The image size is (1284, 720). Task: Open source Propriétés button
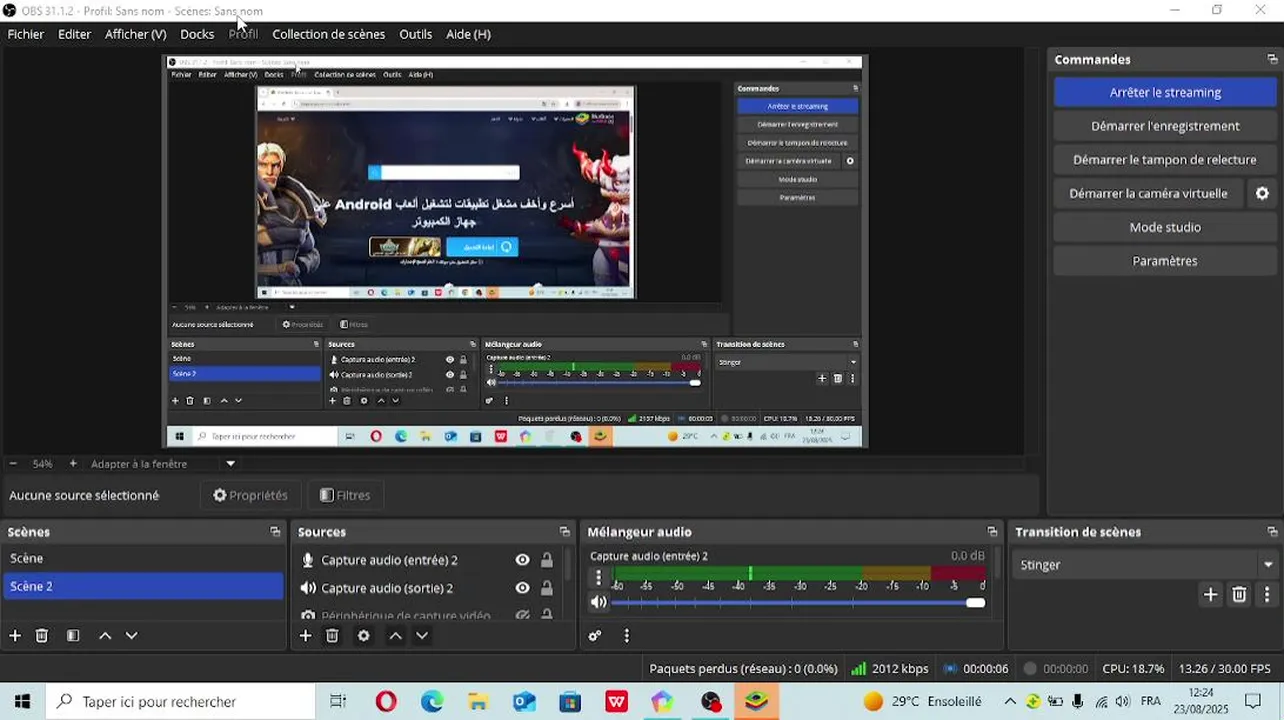point(250,495)
